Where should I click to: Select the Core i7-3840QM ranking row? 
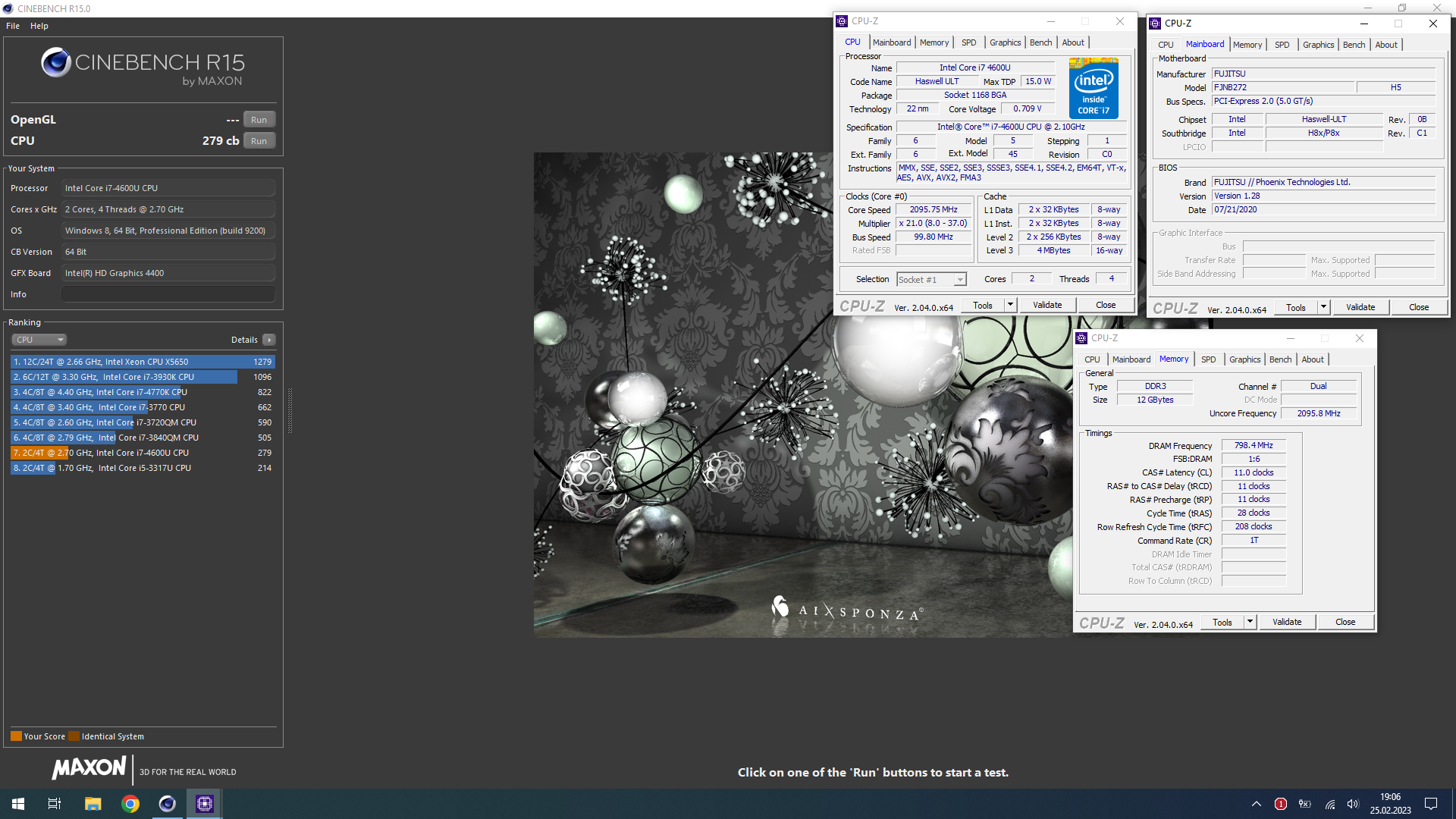143,438
